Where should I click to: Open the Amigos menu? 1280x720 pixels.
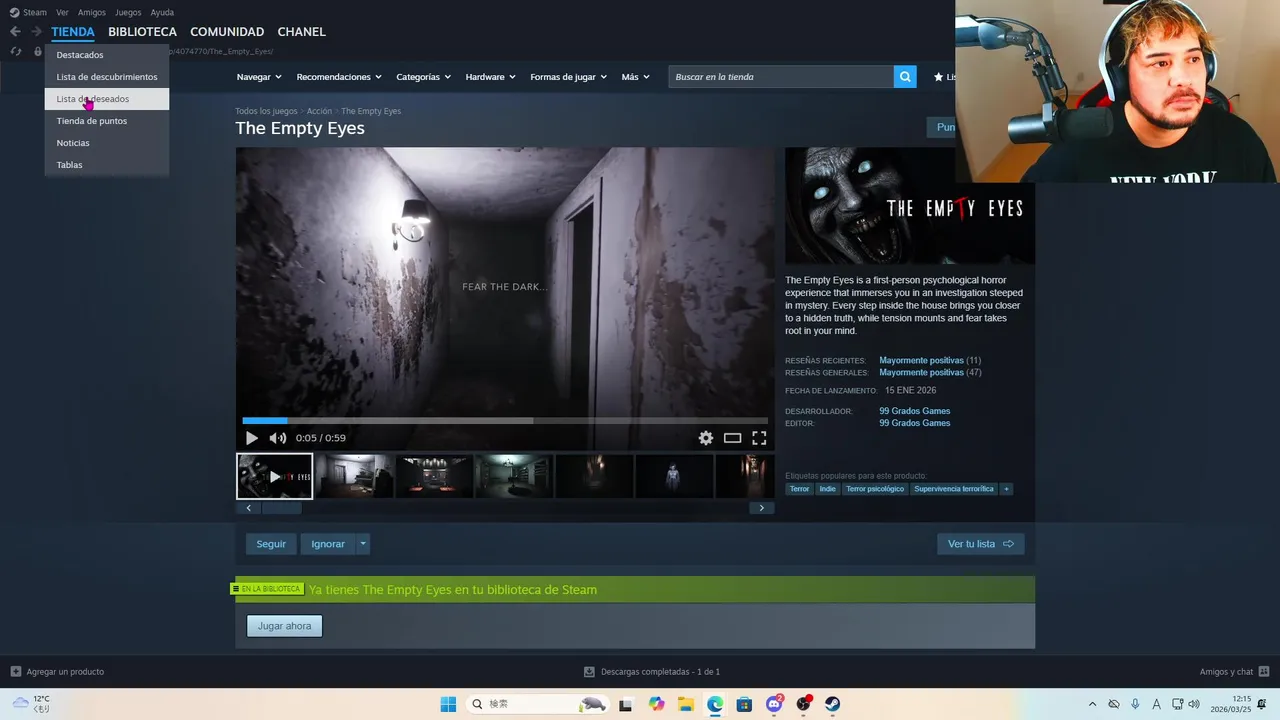tap(92, 12)
